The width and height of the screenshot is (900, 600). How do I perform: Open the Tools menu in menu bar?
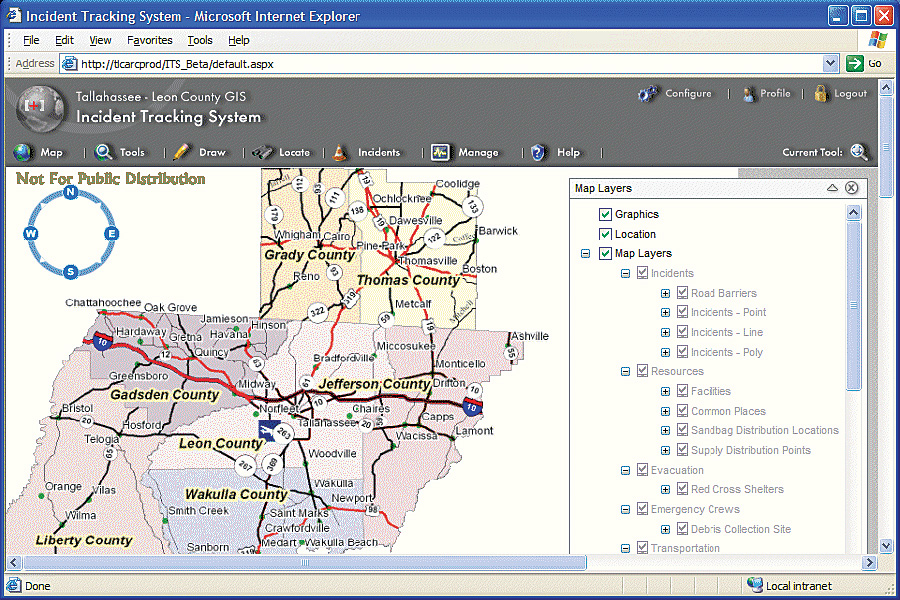(200, 40)
